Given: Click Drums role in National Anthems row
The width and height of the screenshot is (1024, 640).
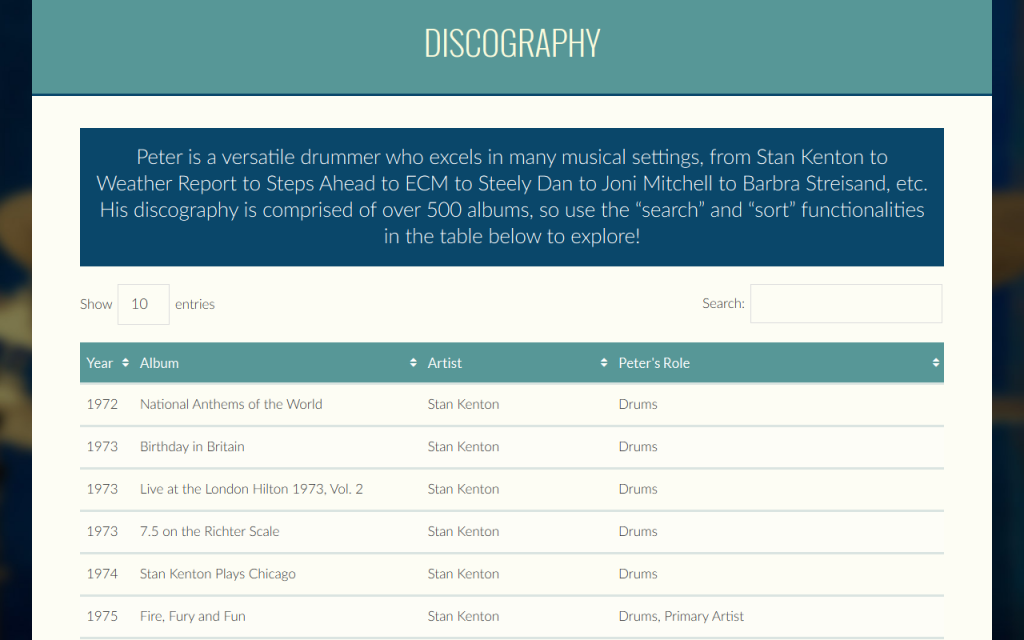Looking at the screenshot, I should [x=638, y=404].
